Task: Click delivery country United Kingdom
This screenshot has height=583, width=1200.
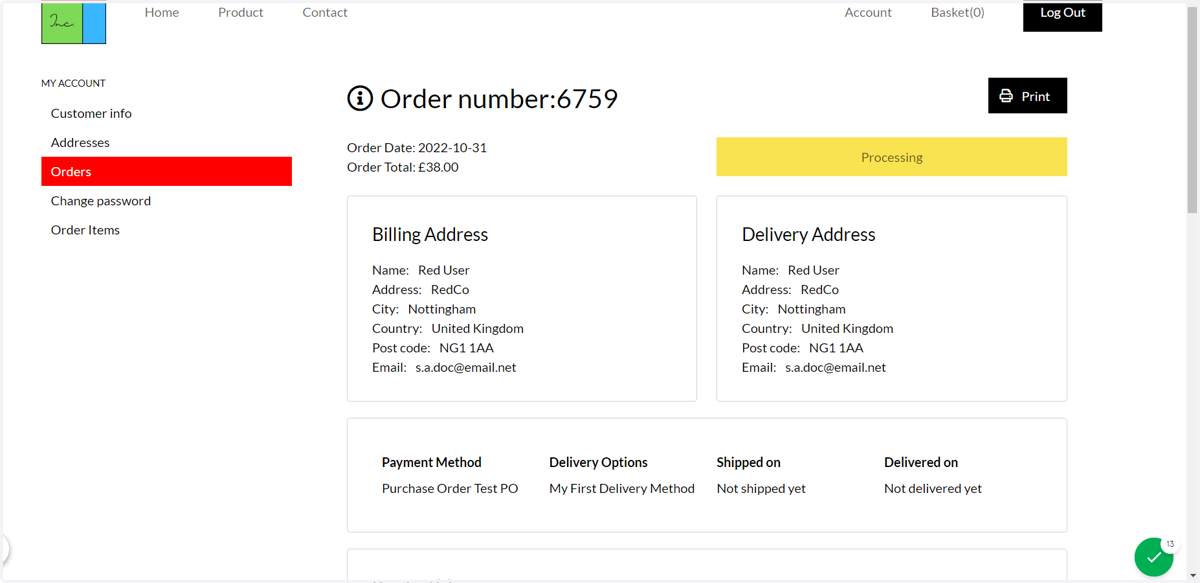Action: click(x=847, y=328)
